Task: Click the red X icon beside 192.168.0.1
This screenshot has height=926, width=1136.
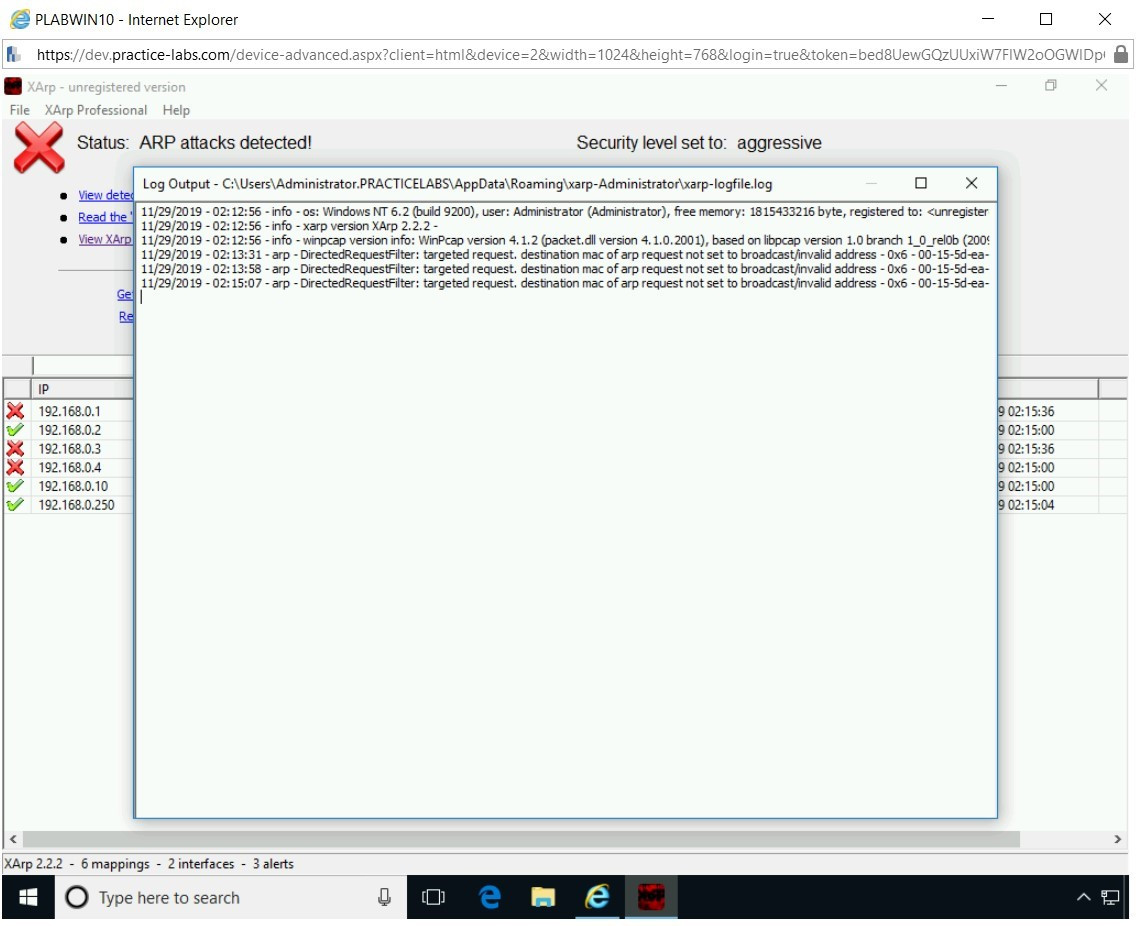Action: pos(15,411)
